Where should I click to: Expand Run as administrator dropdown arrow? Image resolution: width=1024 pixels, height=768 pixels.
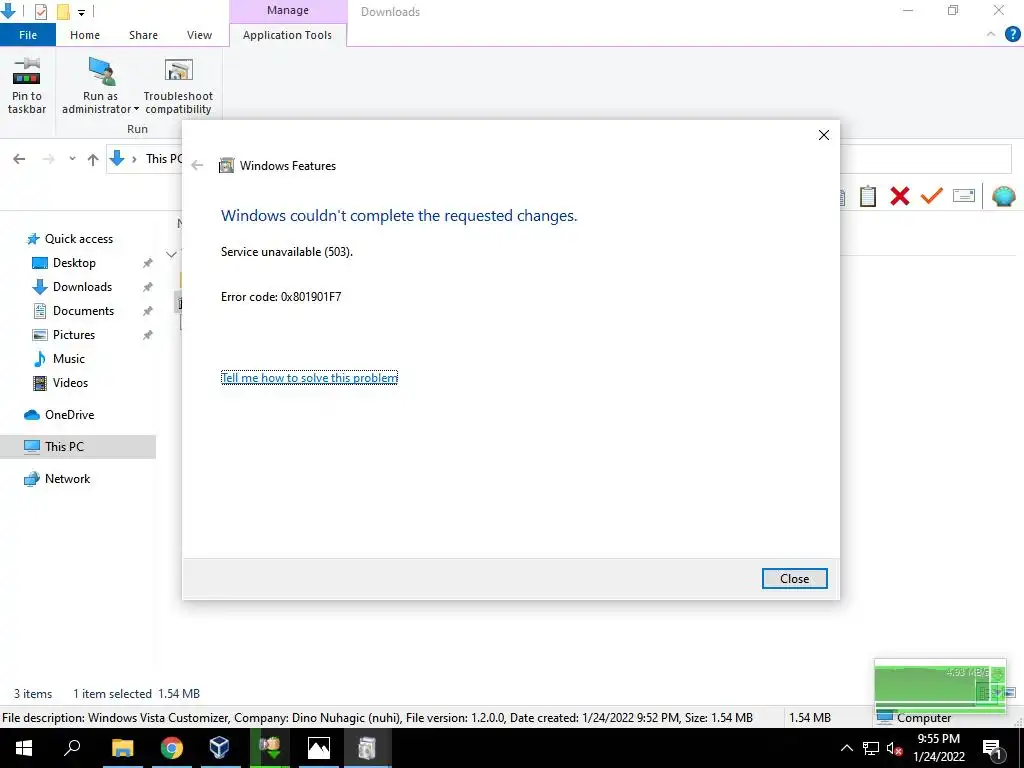tap(136, 110)
